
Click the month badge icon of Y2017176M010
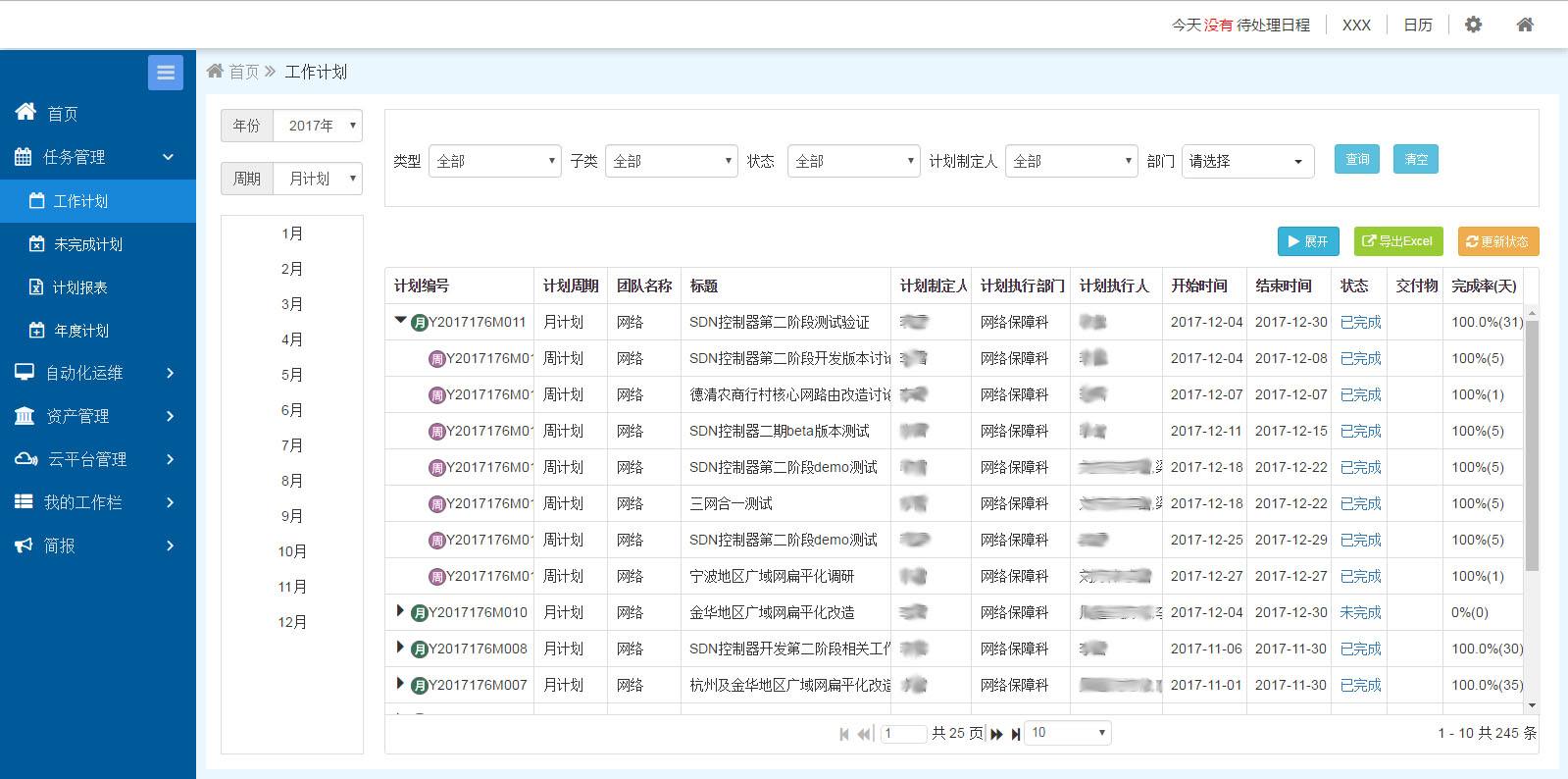(x=420, y=612)
